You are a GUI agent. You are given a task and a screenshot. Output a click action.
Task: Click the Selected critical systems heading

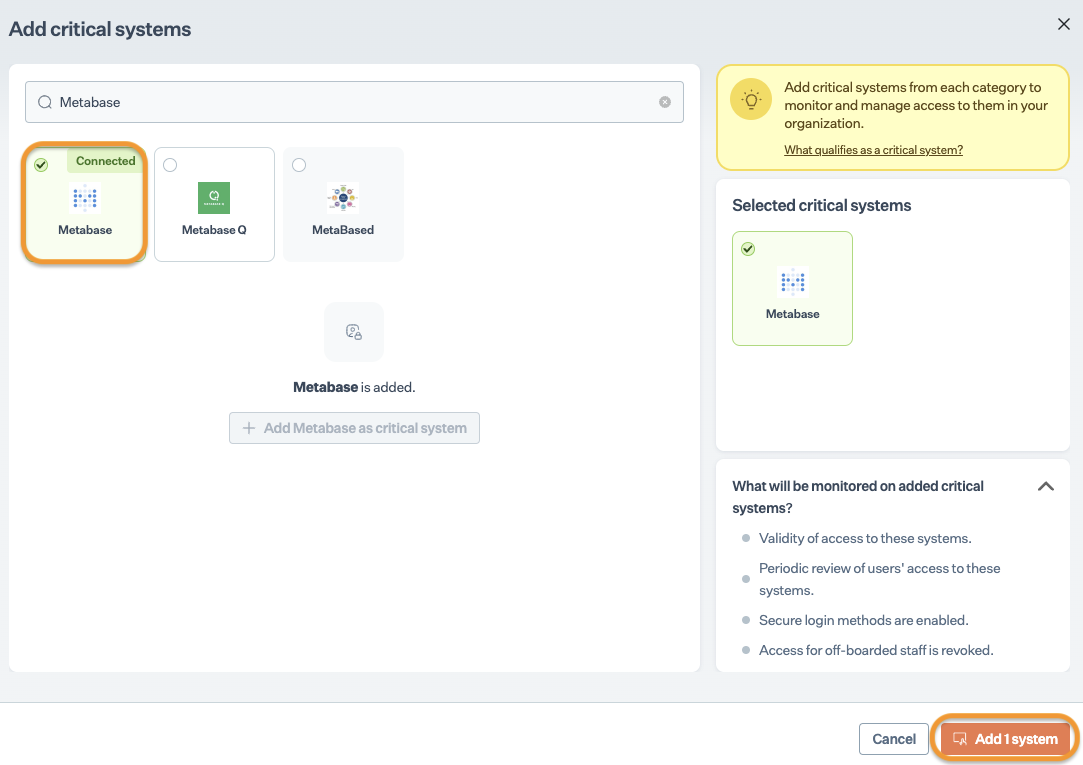(x=821, y=206)
